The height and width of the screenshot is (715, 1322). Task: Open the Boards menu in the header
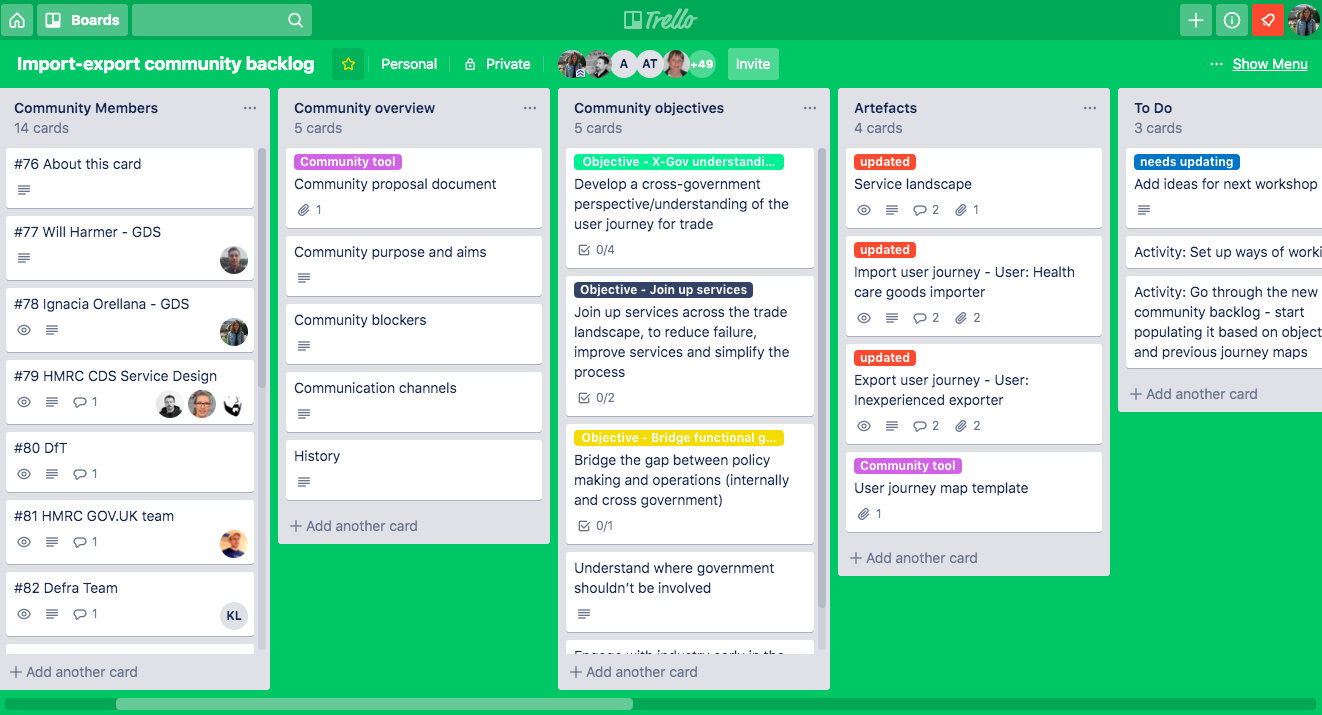[82, 20]
